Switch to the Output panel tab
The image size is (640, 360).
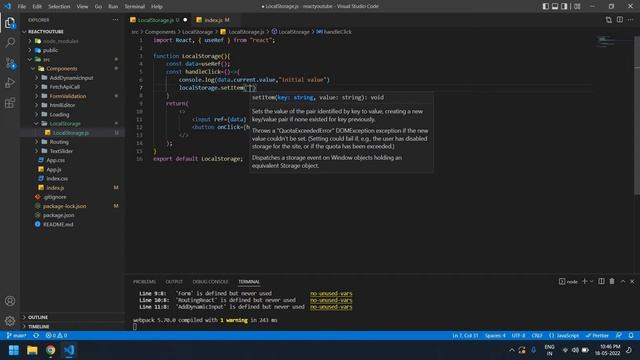(x=174, y=282)
